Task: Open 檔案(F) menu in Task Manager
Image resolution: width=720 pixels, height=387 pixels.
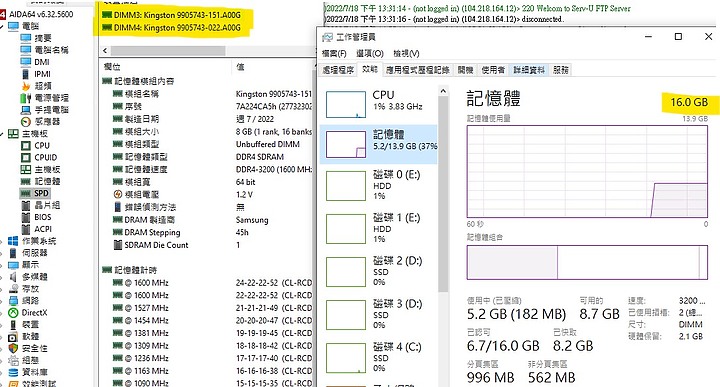Action: 334,53
